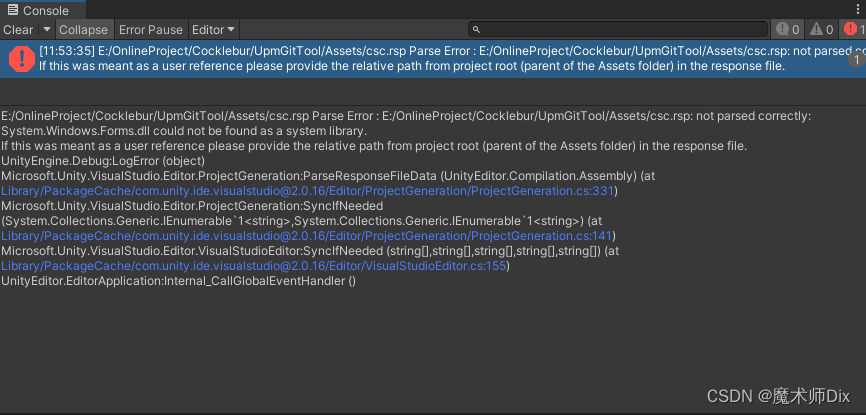Open ProjectGeneration.cs:141 stack trace link

[307, 236]
